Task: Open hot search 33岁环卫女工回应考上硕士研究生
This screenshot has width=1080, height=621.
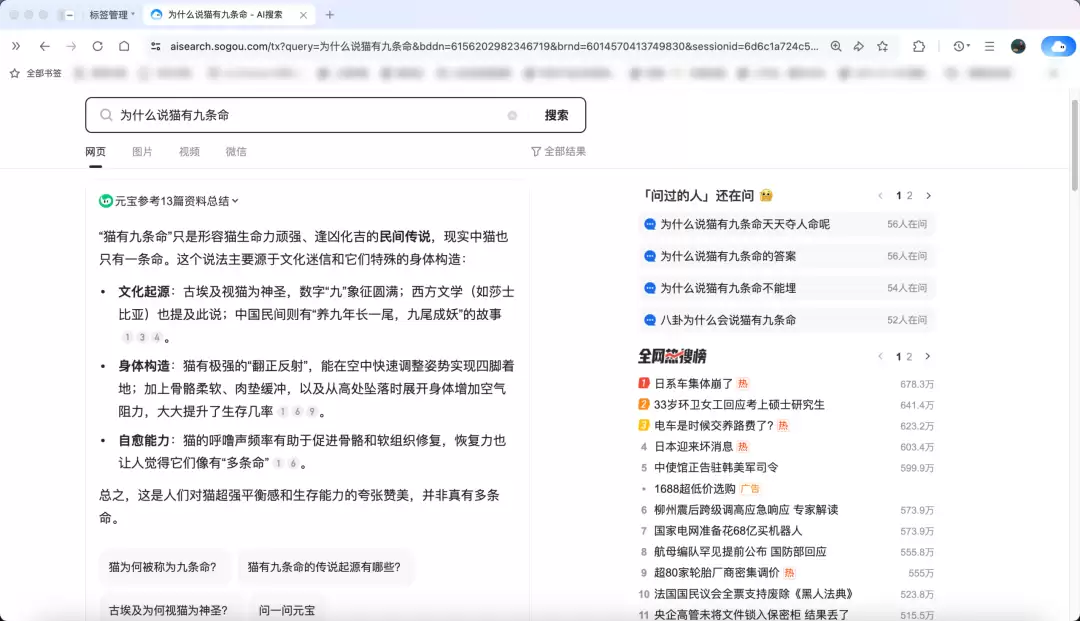Action: coord(739,405)
